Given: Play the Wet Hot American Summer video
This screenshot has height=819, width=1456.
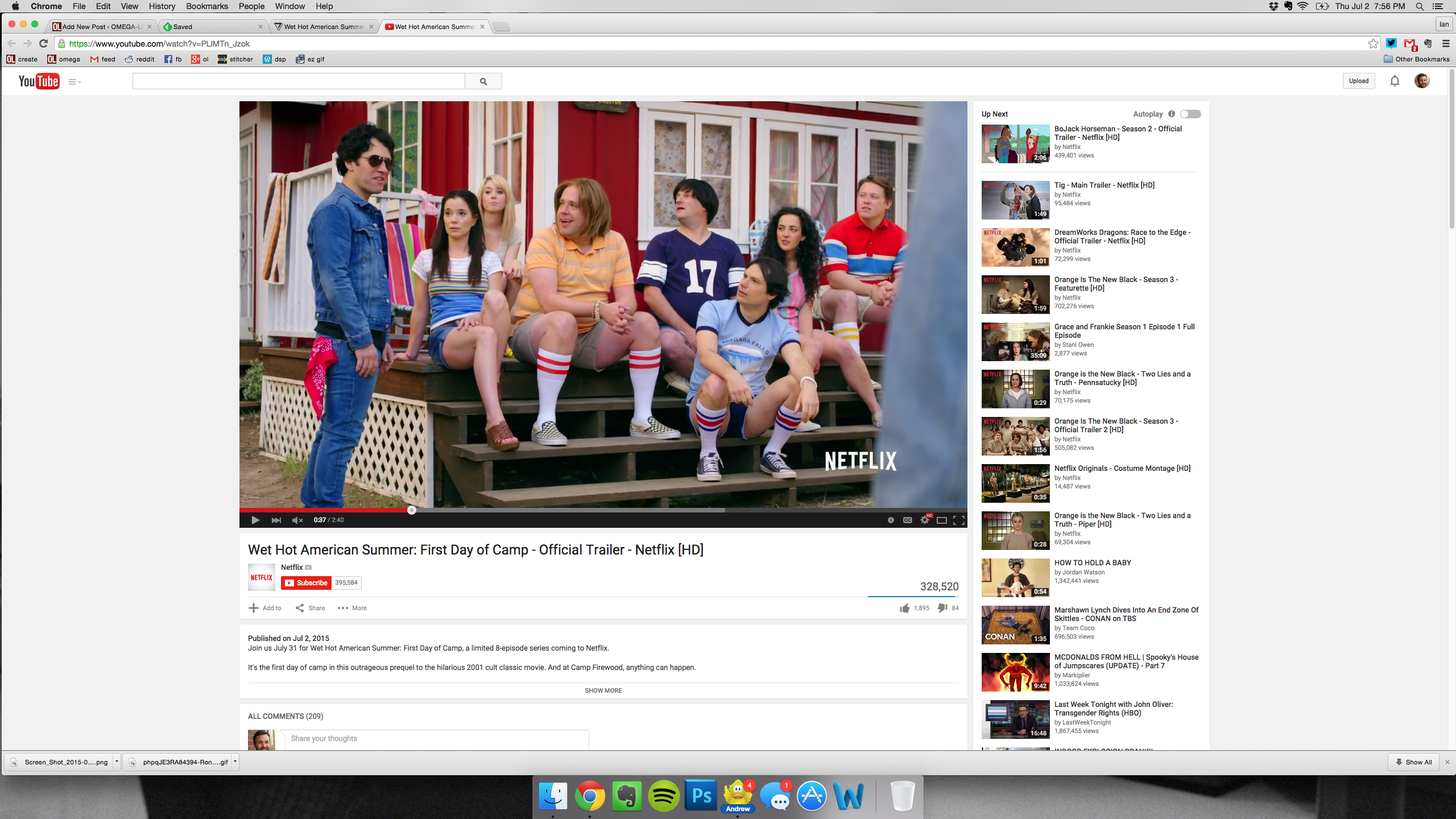Looking at the screenshot, I should tap(255, 520).
